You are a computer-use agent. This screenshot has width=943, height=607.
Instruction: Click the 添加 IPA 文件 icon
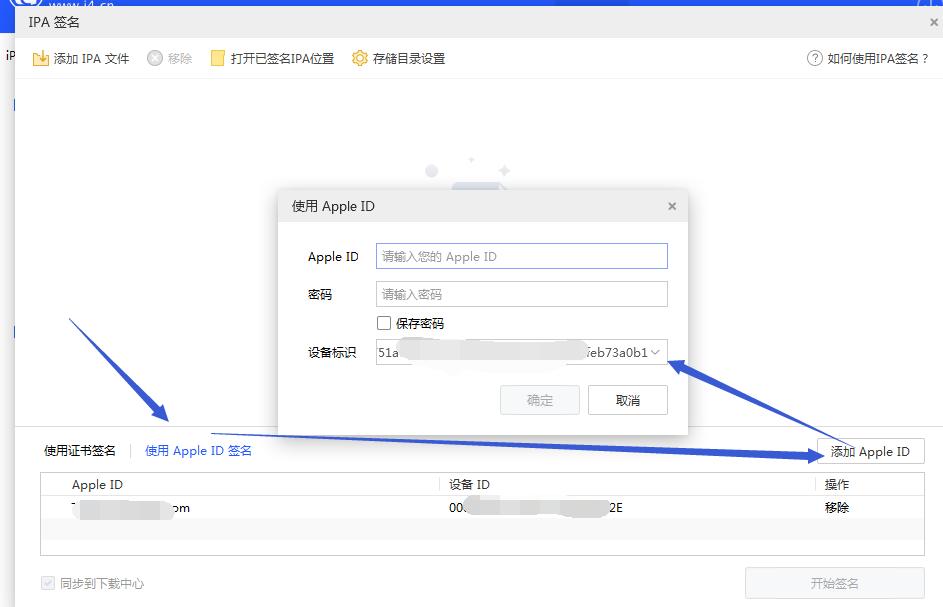[x=42, y=58]
